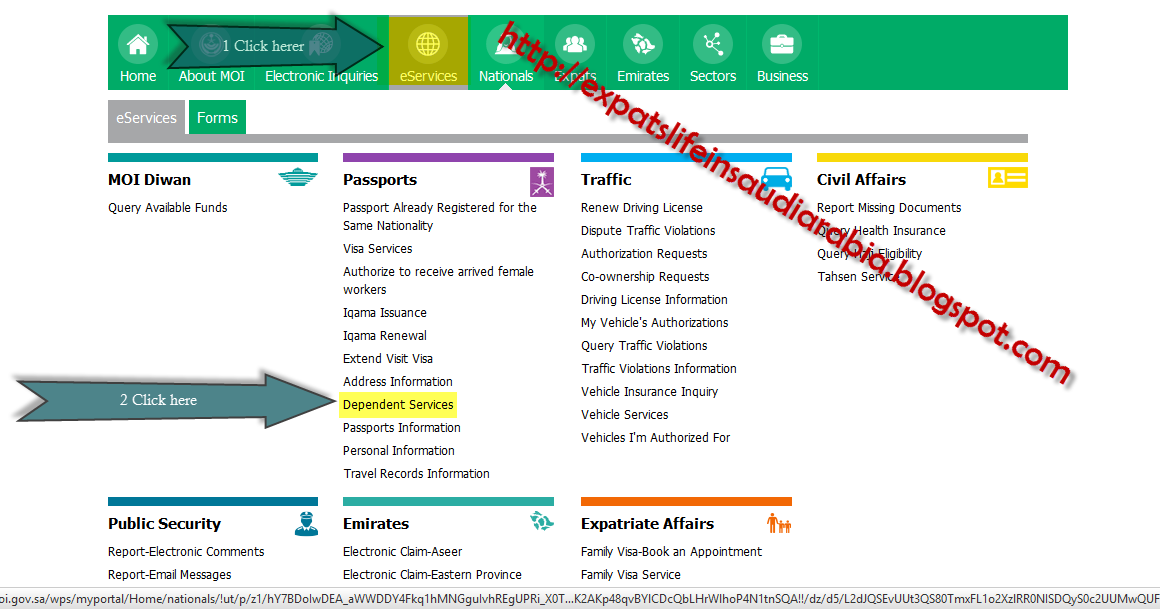Open Electronic Claim-Eastern Province link
The width and height of the screenshot is (1160, 609).
[432, 575]
